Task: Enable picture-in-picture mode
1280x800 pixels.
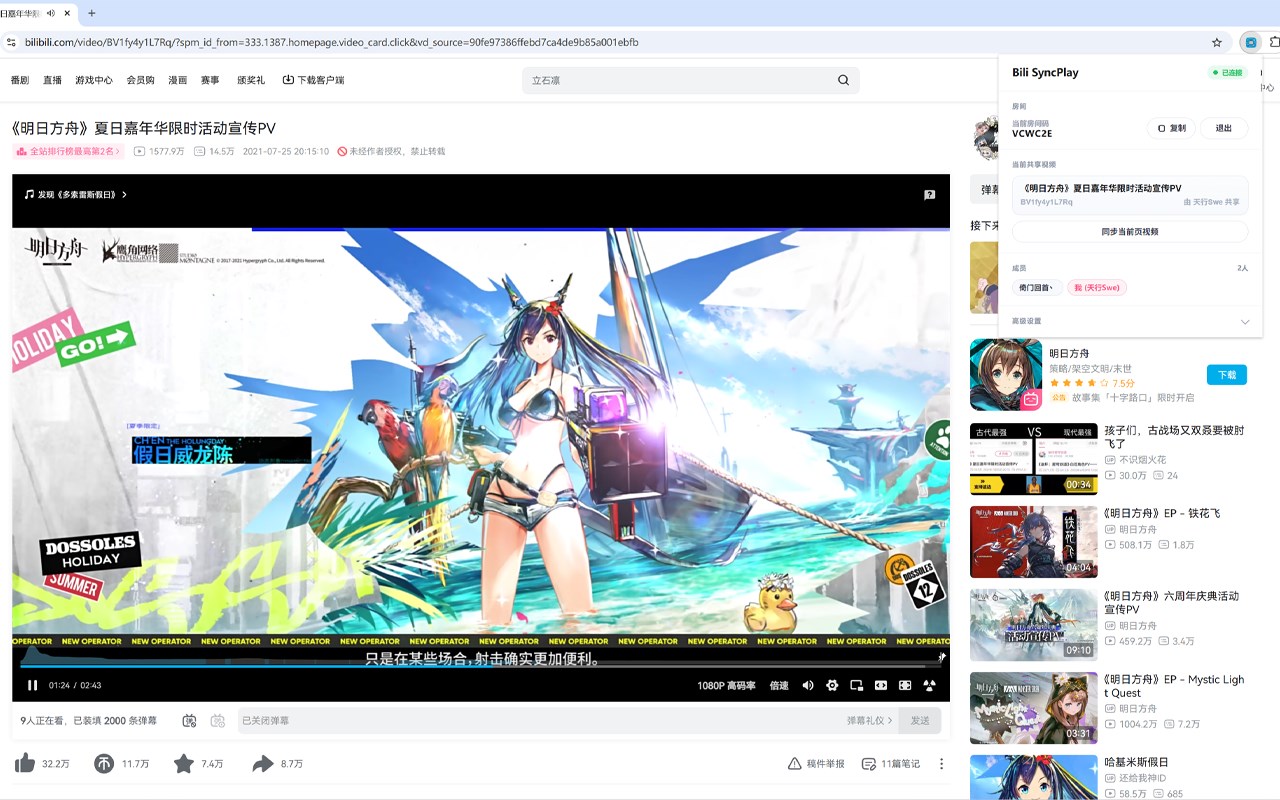Action: 857,685
